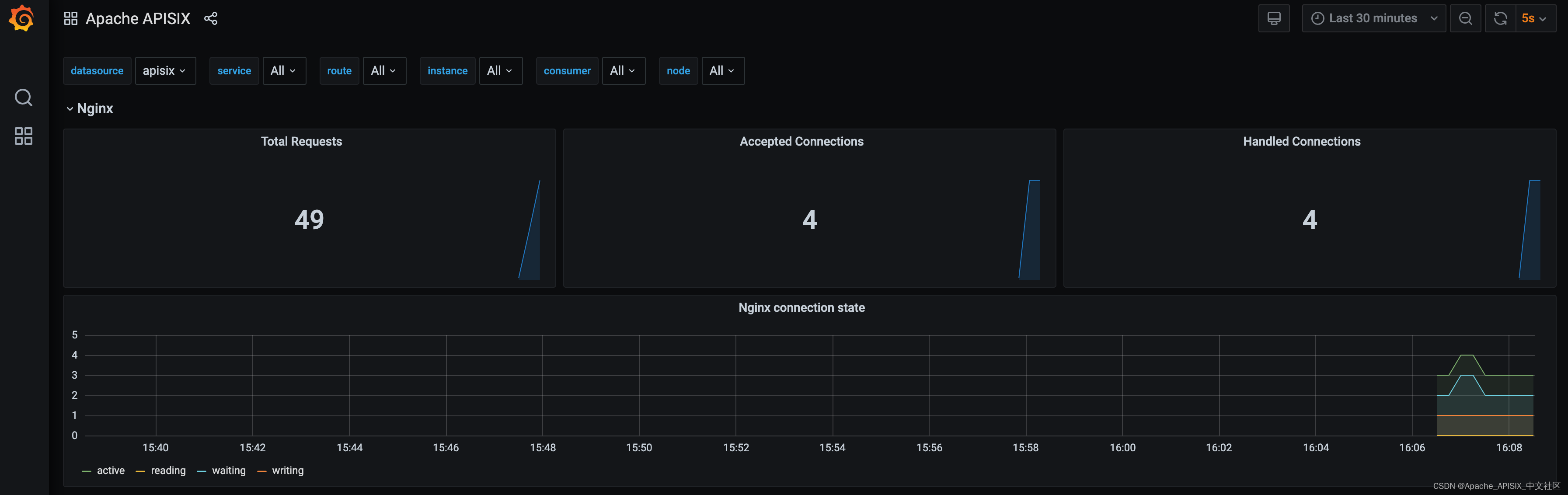The image size is (1568, 495).
Task: Refresh the dashboard now
Action: coord(1500,18)
